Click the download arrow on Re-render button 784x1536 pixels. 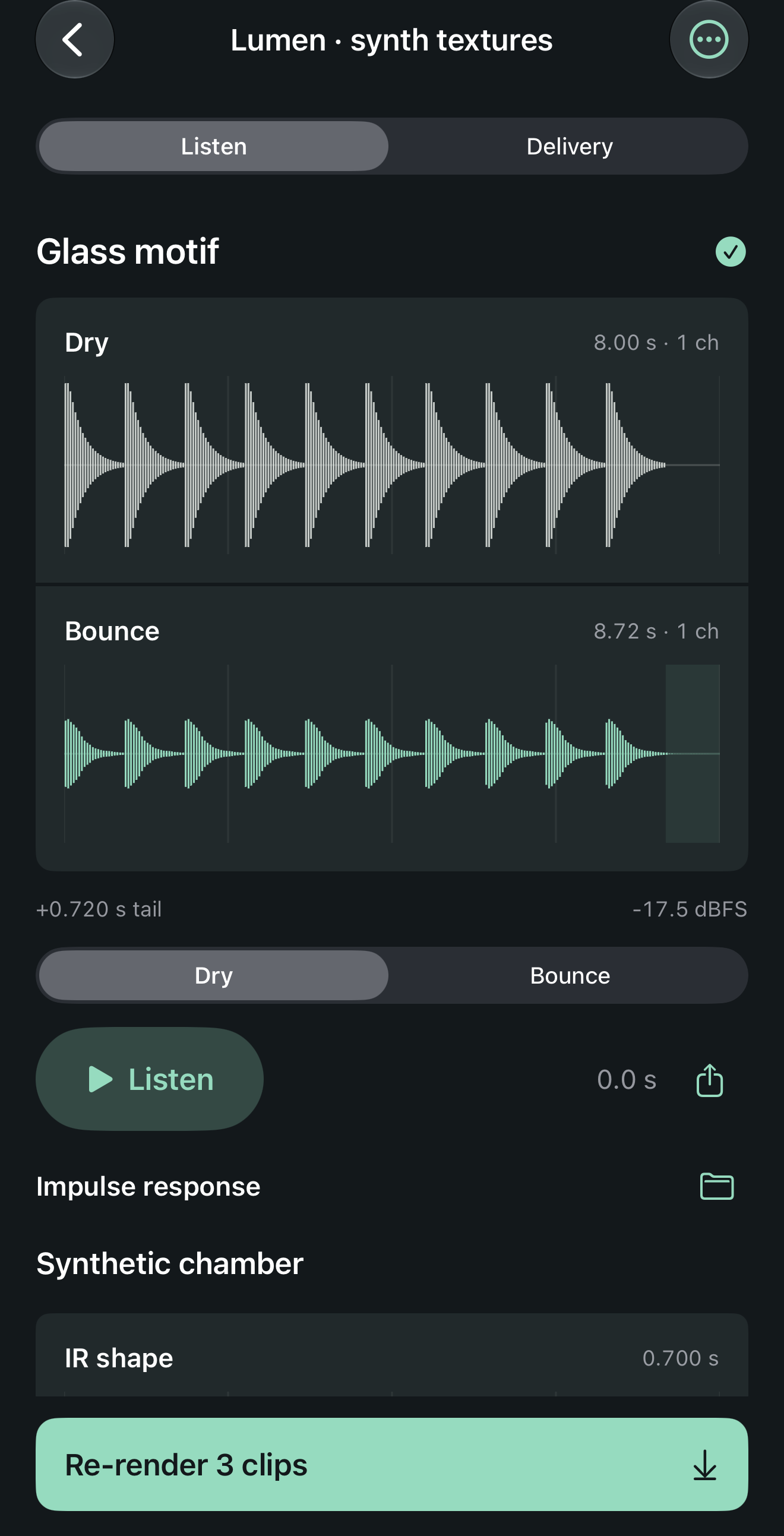tap(704, 1465)
